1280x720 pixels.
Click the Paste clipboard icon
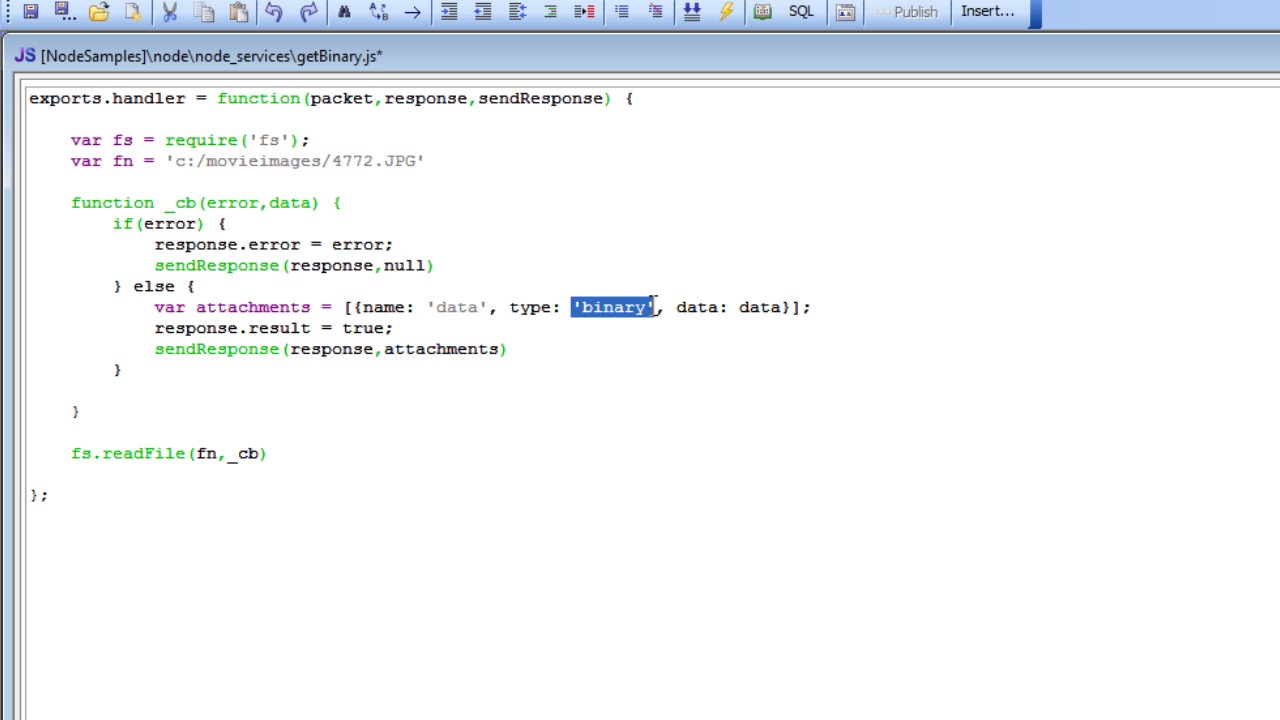(x=238, y=12)
